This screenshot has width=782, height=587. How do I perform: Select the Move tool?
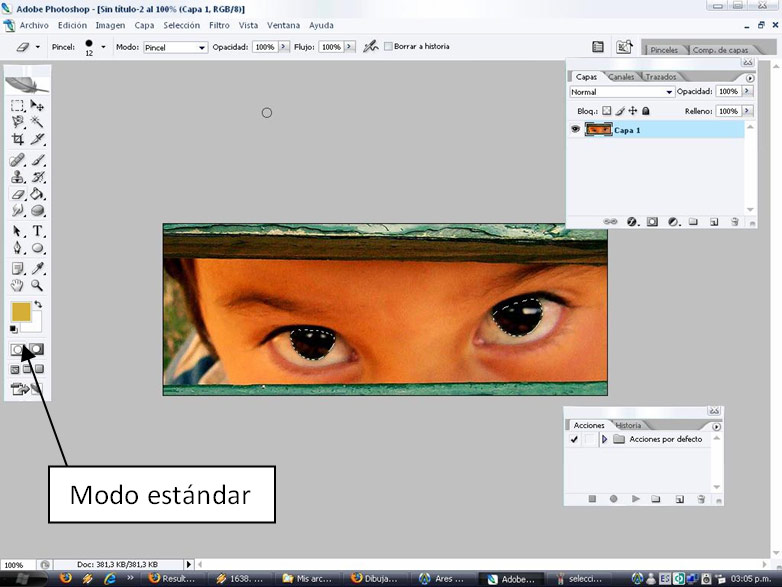click(x=37, y=105)
